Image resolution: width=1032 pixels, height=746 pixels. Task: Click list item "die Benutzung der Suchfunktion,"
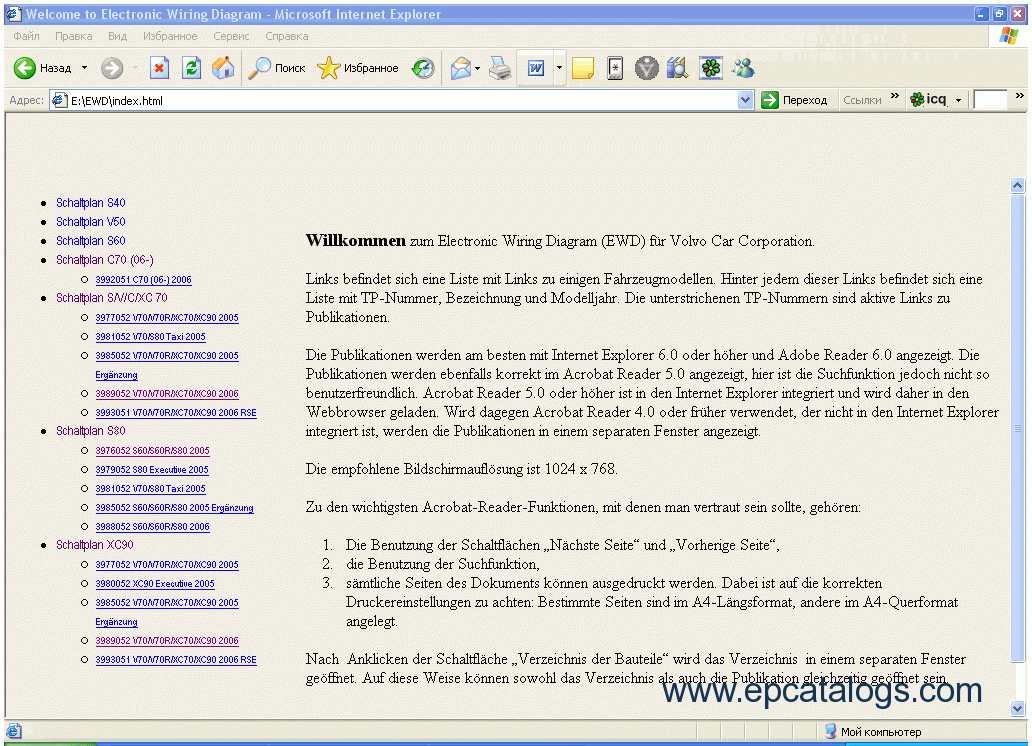(x=443, y=564)
